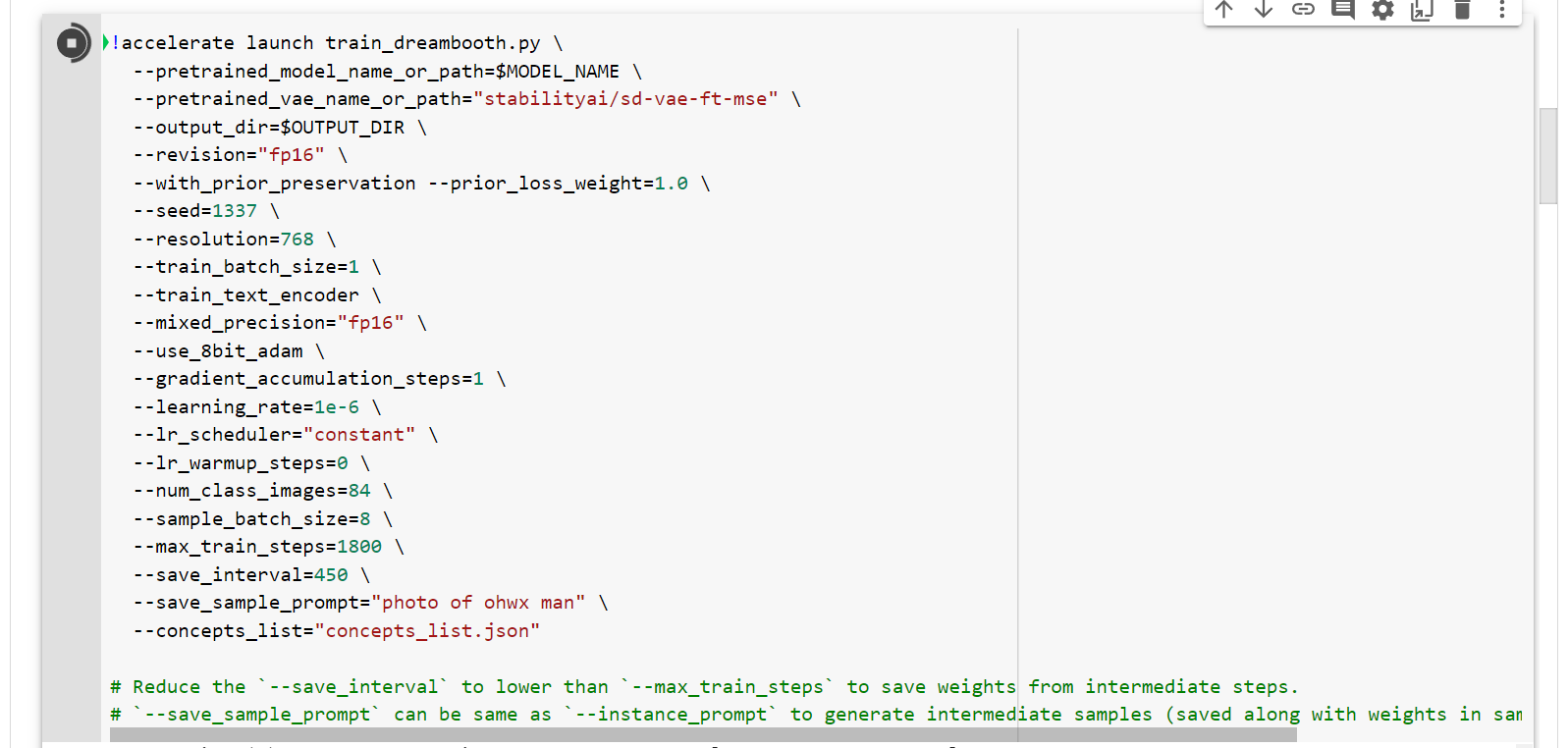
Task: Open cell editor settings gear
Action: tap(1382, 10)
